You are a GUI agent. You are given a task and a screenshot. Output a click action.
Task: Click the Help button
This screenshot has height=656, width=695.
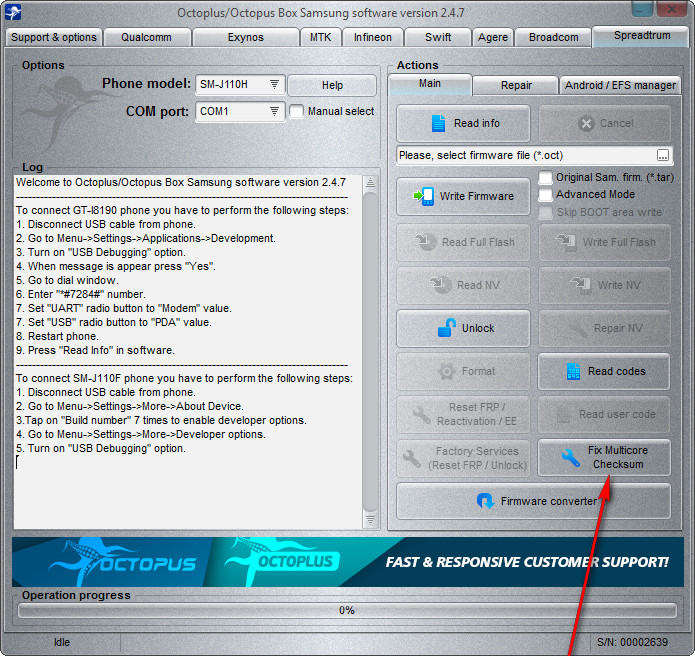point(332,85)
